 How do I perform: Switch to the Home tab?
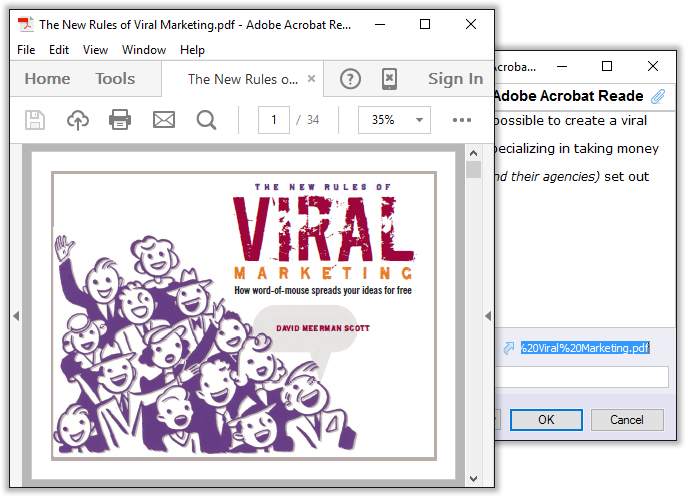click(x=47, y=79)
